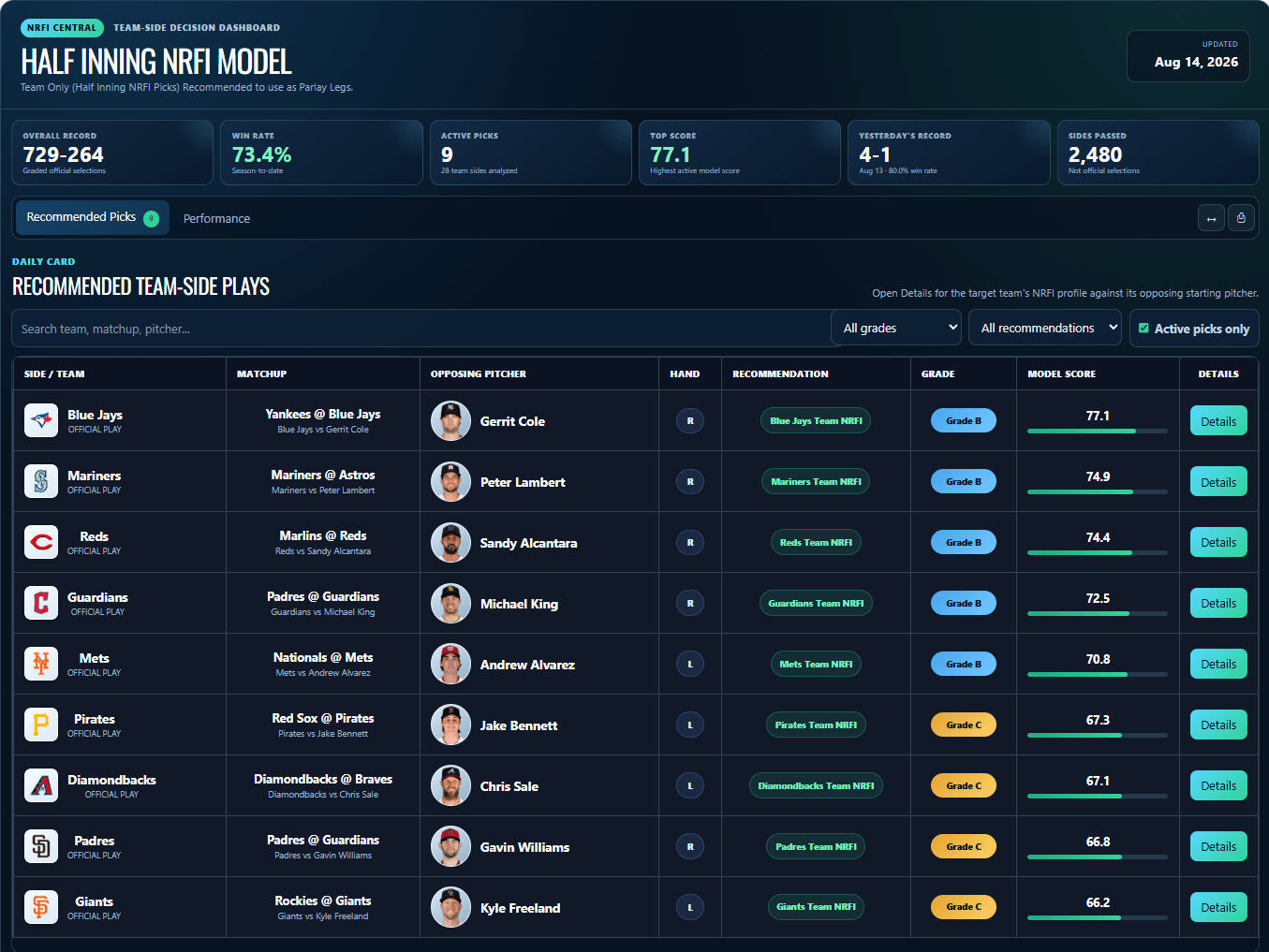This screenshot has width=1269, height=952.
Task: Click the Diamondbacks team logo
Action: coord(41,785)
